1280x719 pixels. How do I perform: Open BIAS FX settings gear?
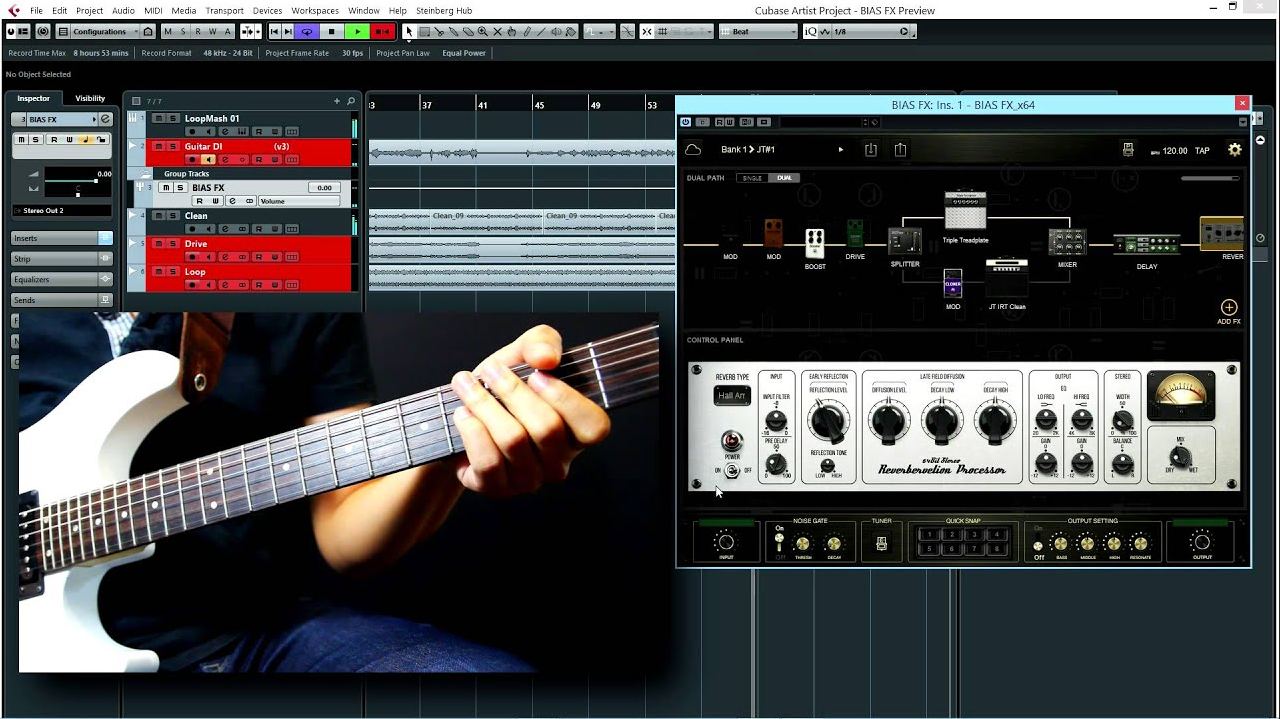click(x=1235, y=150)
